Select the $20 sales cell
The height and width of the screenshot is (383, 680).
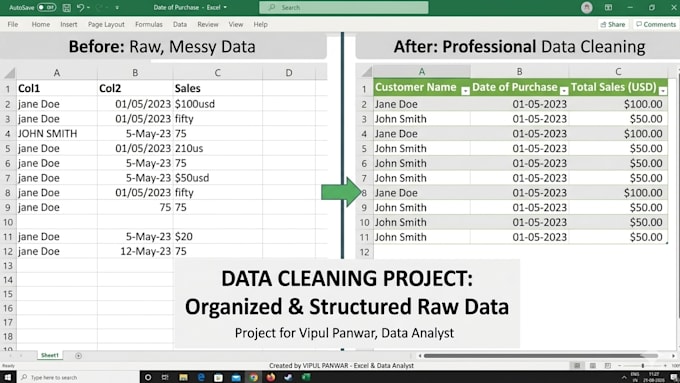click(x=218, y=236)
